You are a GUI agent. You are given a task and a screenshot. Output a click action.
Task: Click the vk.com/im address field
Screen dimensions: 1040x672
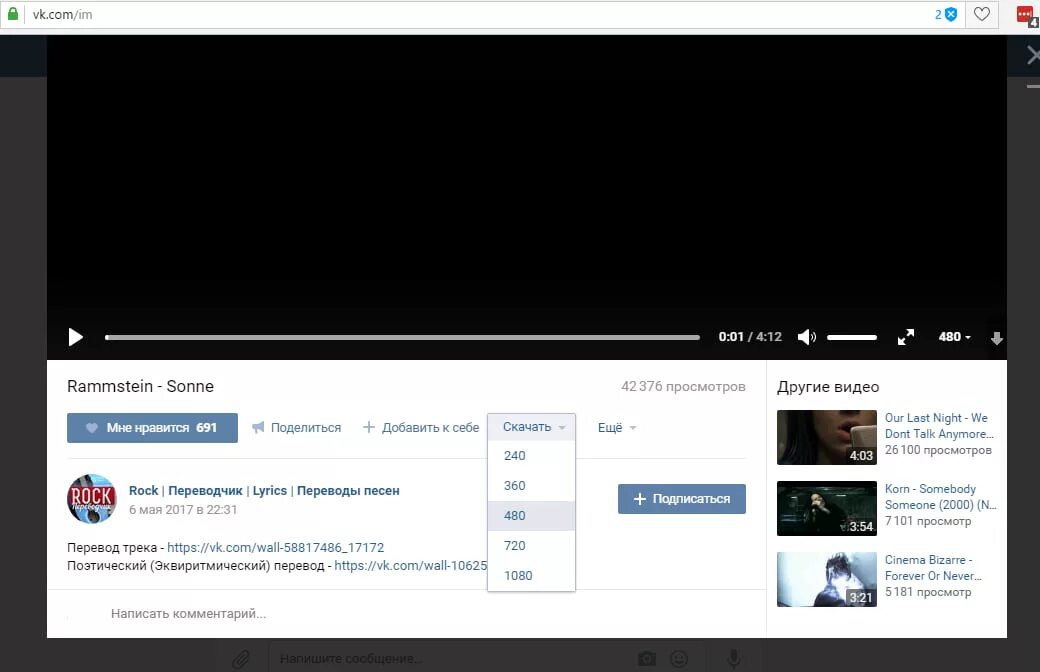point(478,14)
